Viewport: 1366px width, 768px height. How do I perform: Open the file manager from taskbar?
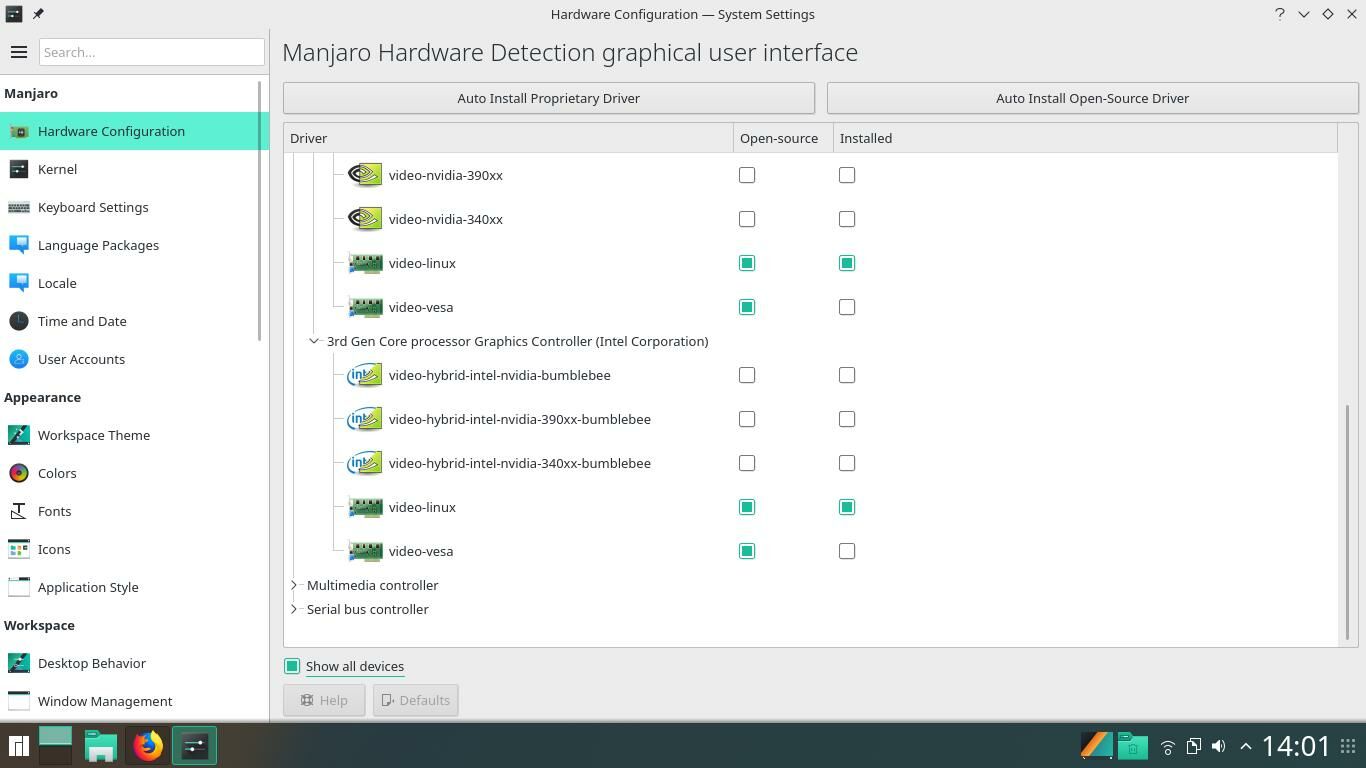tap(101, 746)
